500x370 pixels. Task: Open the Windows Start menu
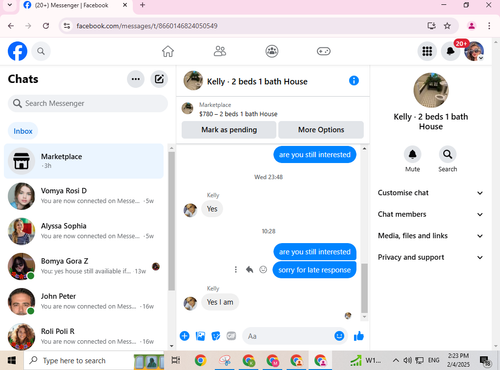[12, 360]
